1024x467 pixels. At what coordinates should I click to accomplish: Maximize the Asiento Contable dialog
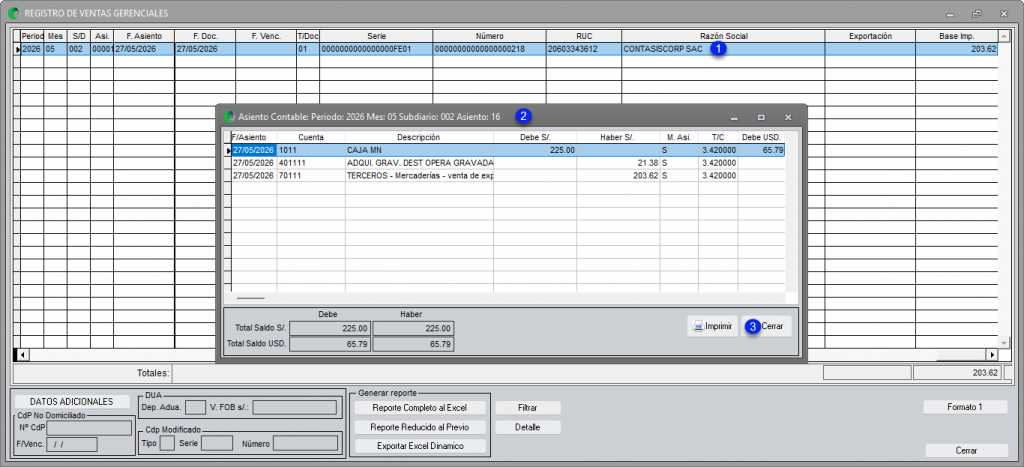761,118
